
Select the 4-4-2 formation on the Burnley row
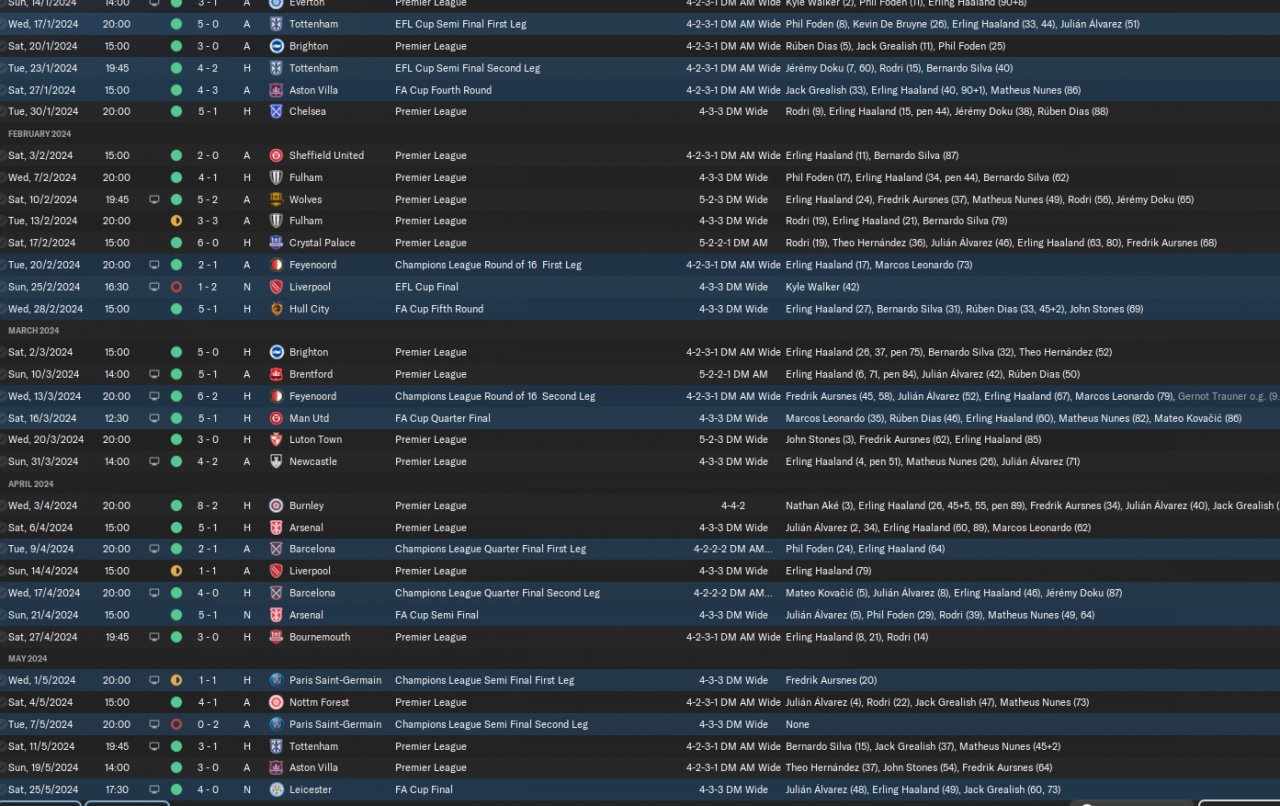click(733, 505)
